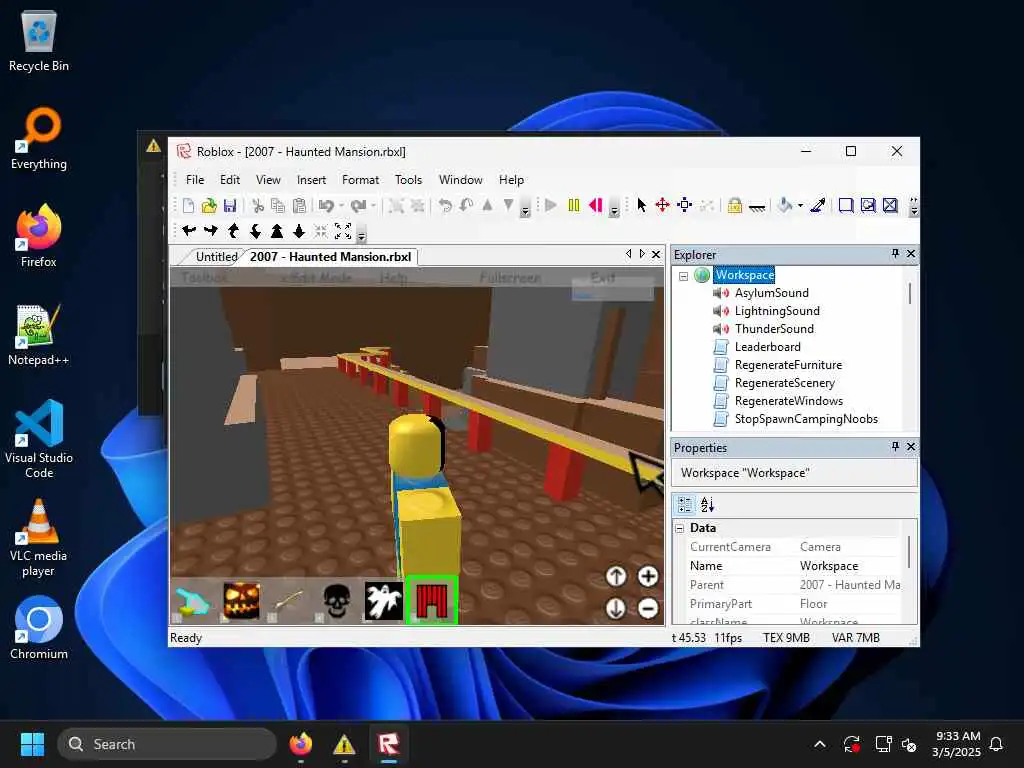Viewport: 1024px width, 768px height.
Task: Click the padlock Lock tool
Action: tap(735, 206)
